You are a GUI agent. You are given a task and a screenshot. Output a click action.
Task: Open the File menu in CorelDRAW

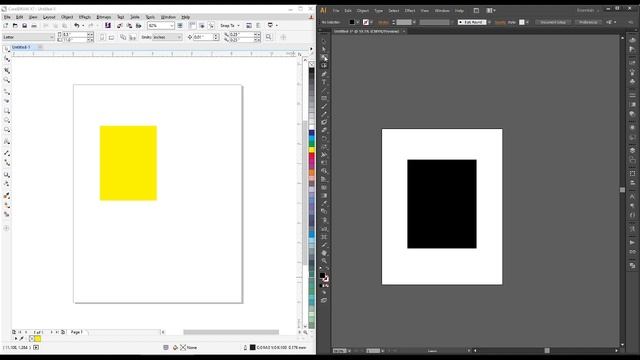(7, 17)
